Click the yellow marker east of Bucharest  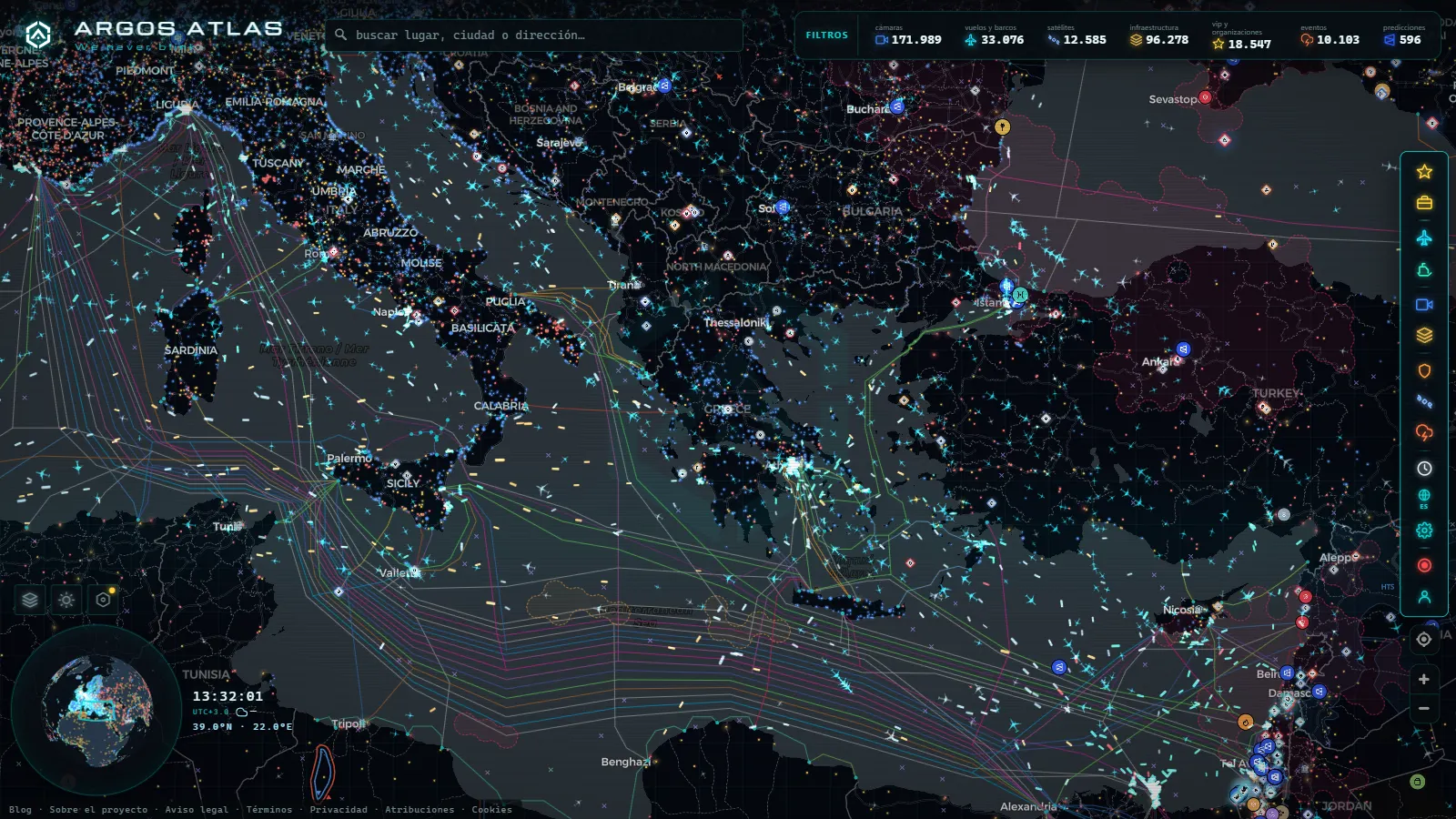point(1002,126)
